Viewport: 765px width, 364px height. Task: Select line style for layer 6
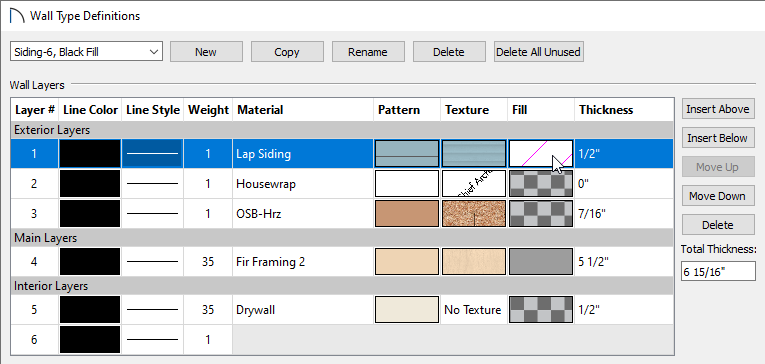[x=153, y=340]
